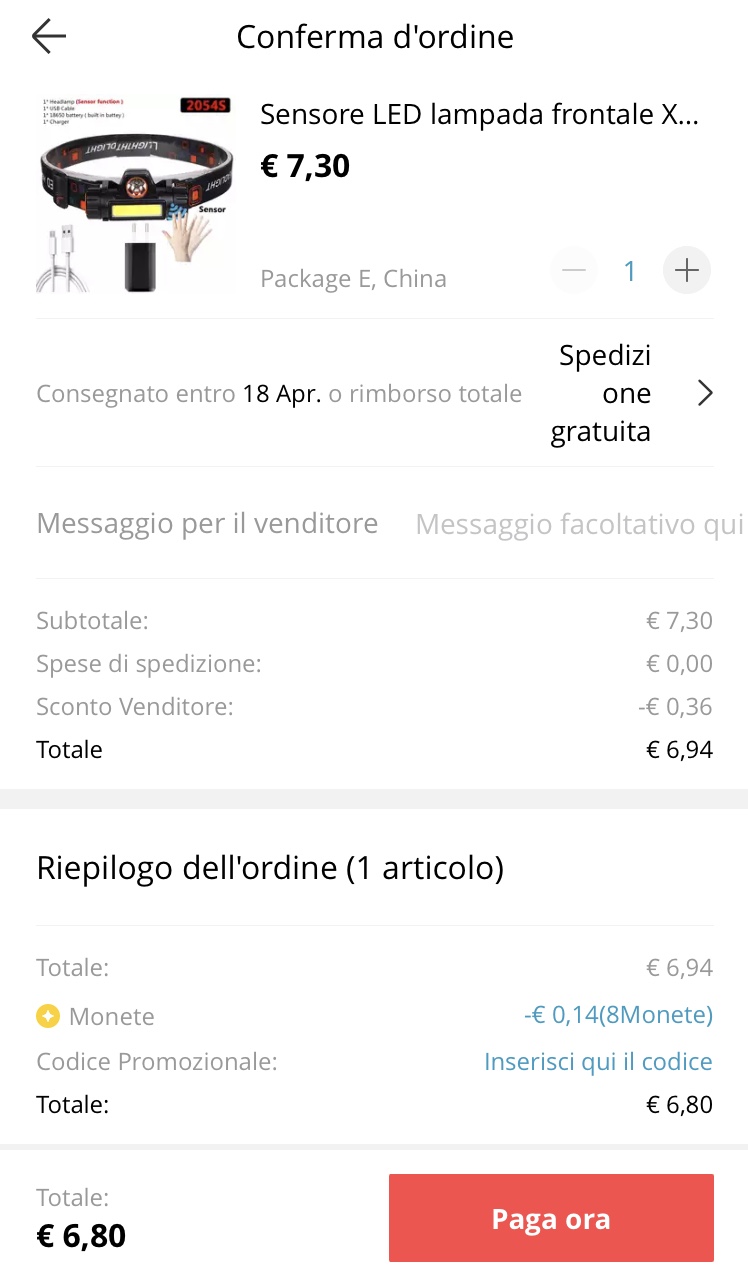Tap the back arrow icon

click(x=48, y=37)
